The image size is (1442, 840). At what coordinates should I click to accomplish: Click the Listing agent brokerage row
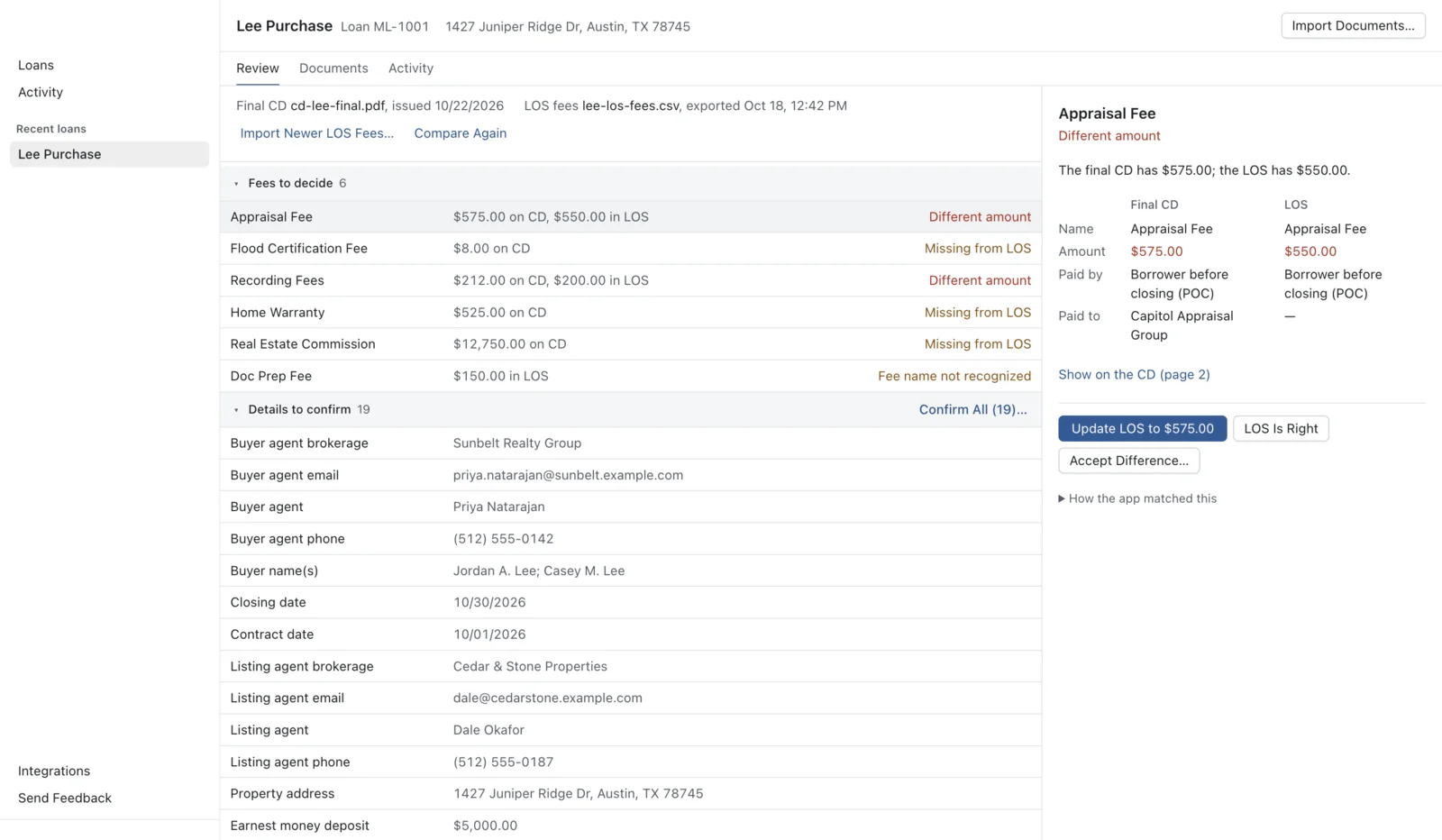pos(631,666)
